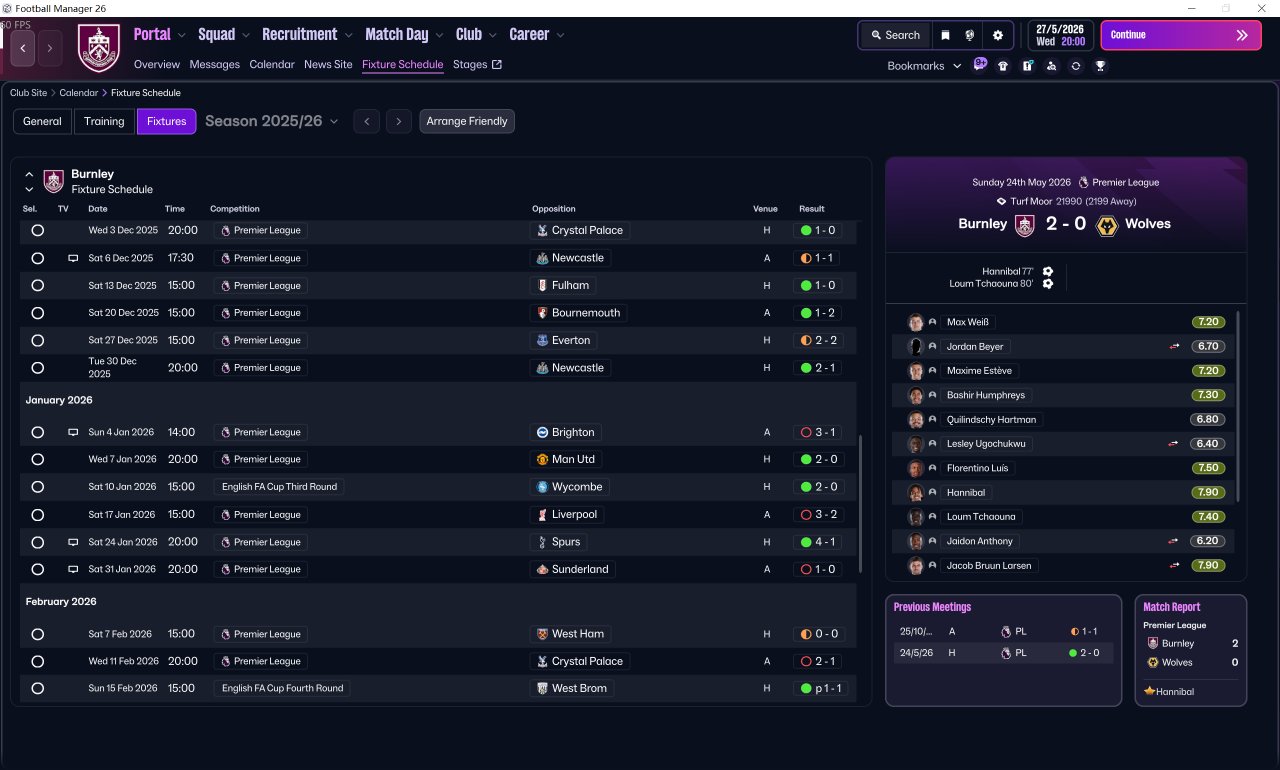Click the Burnley club crest in the header
1280x770 pixels.
(98, 48)
